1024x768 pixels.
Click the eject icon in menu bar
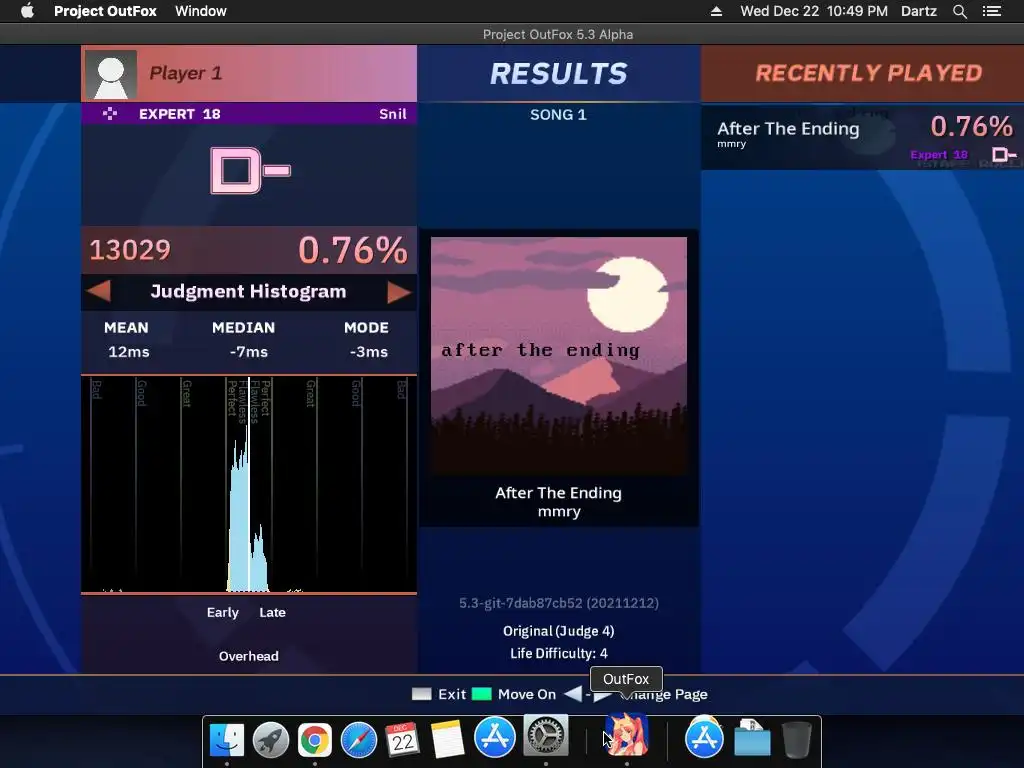716,11
